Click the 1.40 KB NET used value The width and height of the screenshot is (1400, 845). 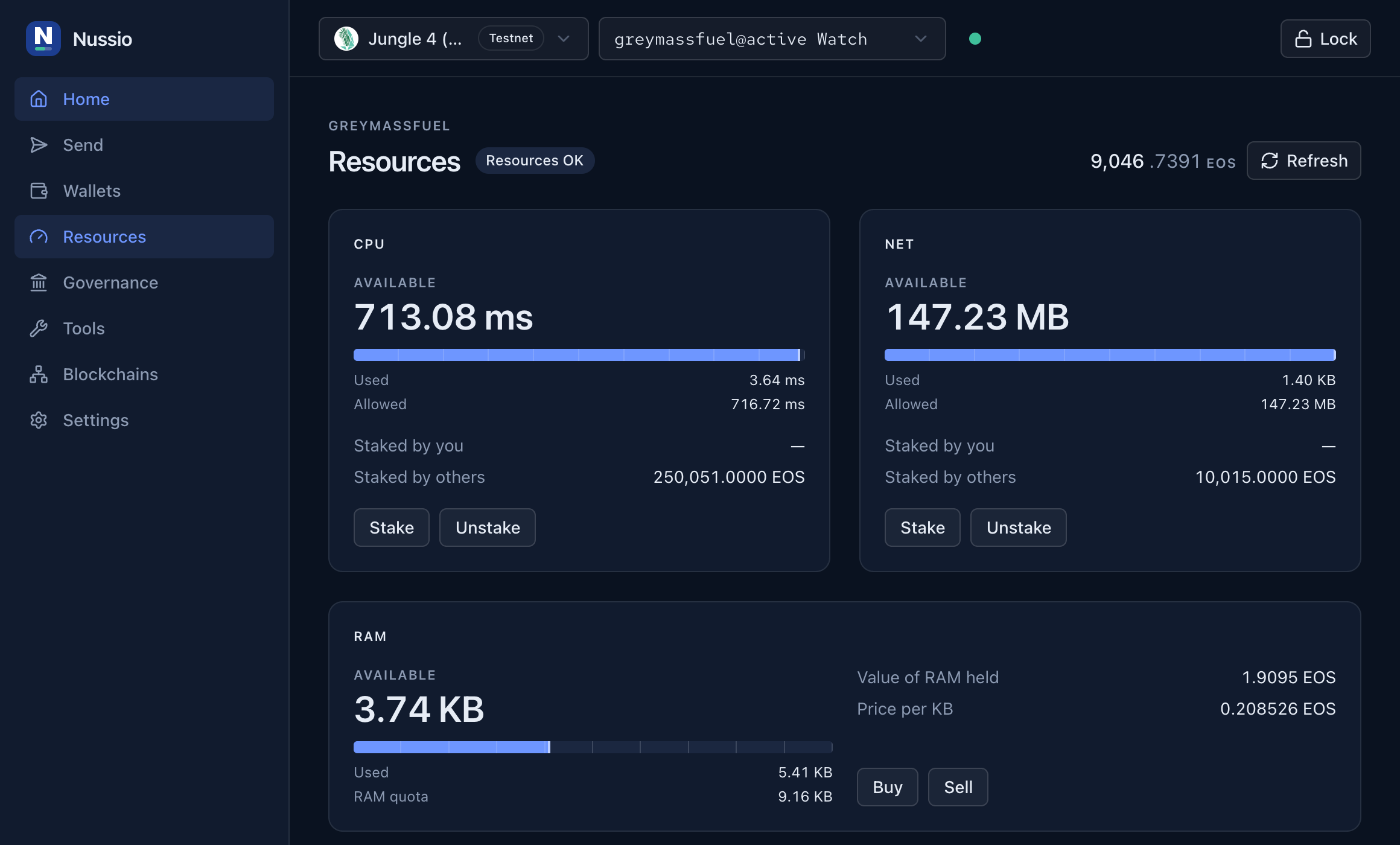tap(1308, 380)
